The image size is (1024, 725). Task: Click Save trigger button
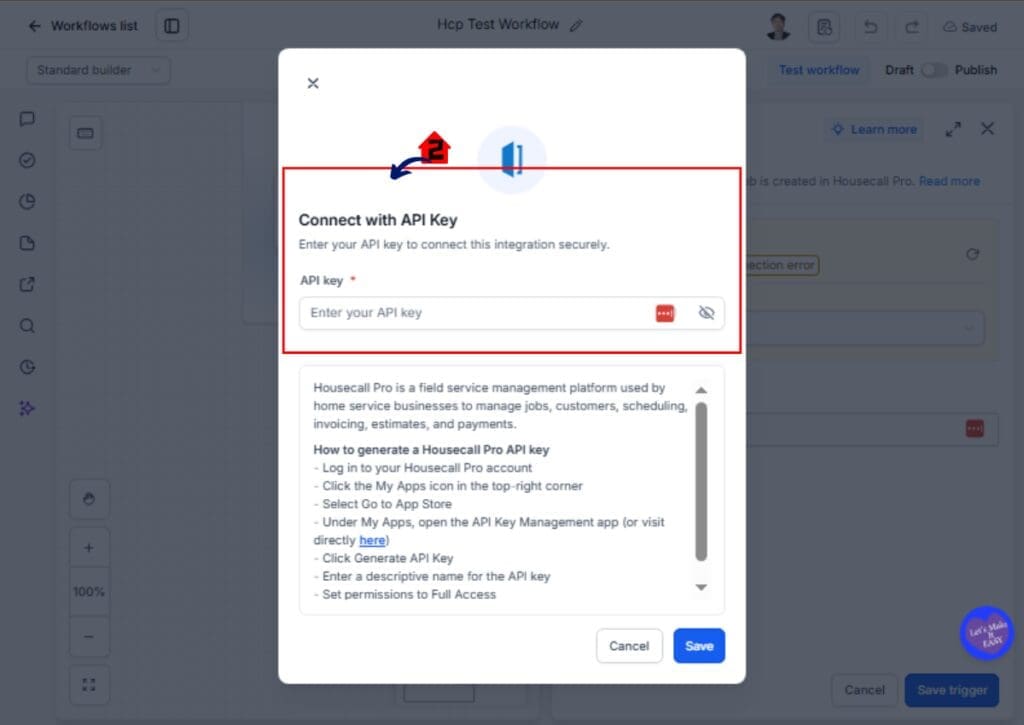pyautogui.click(x=952, y=690)
